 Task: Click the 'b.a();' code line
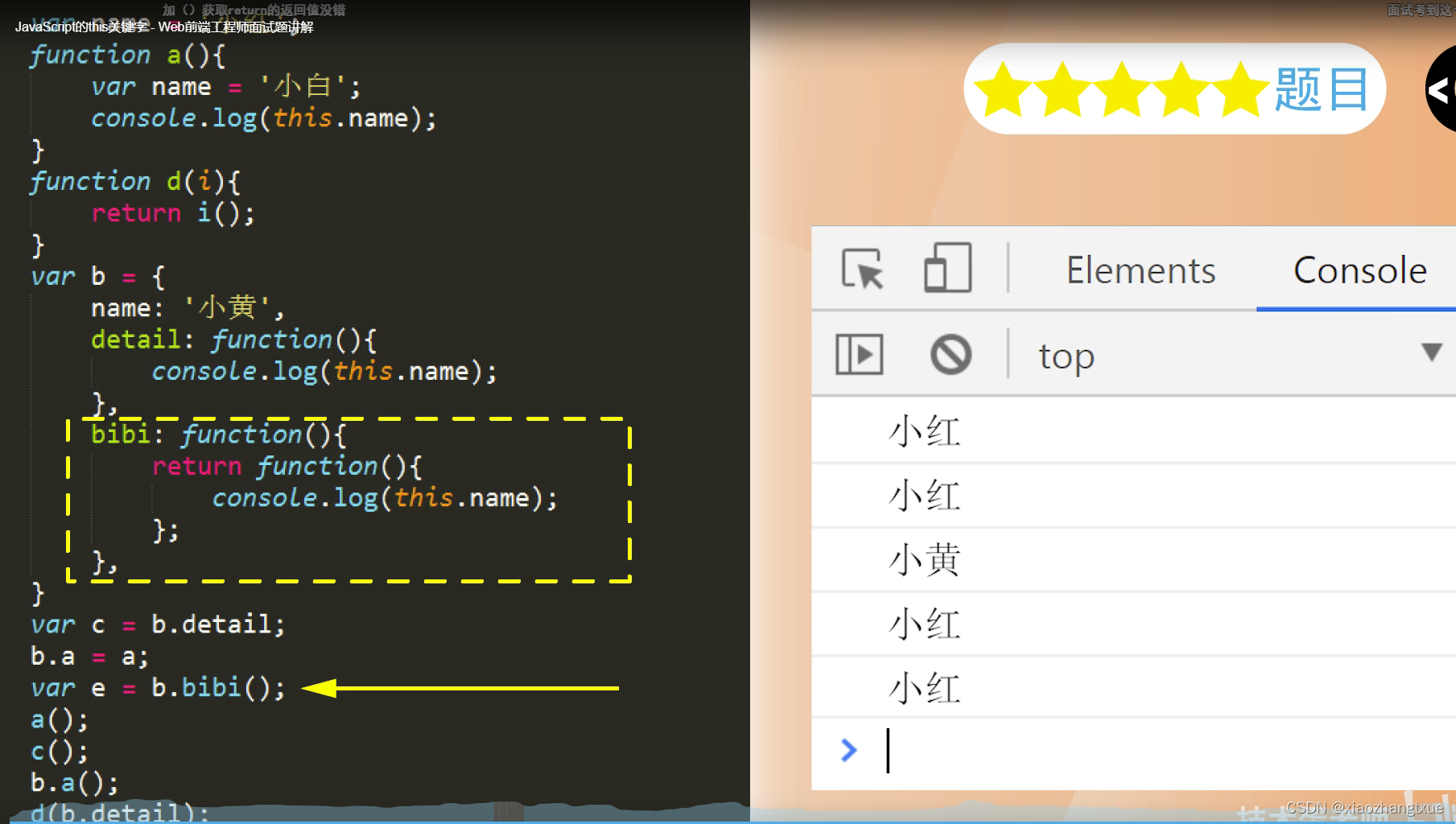74,783
